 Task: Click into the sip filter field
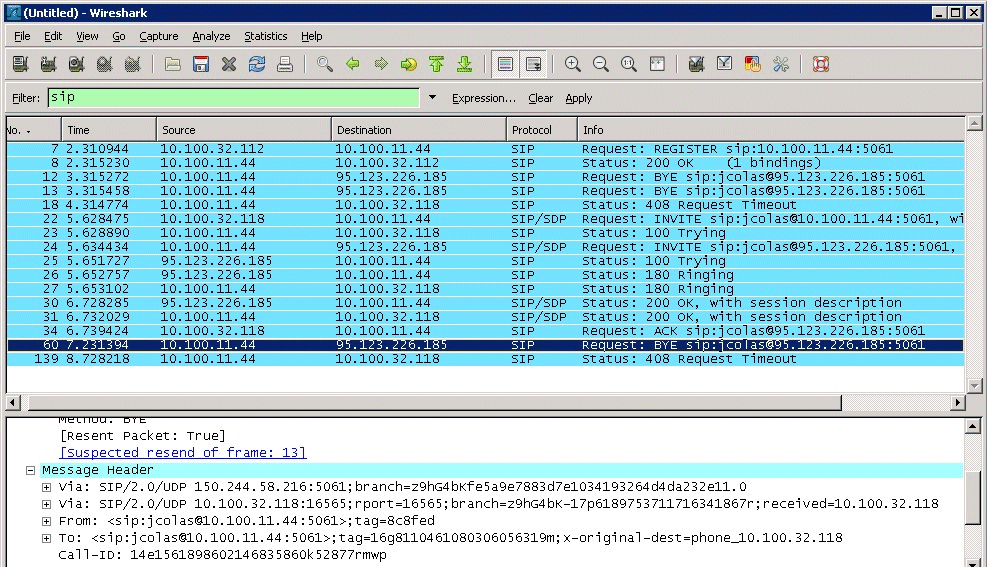click(x=234, y=98)
